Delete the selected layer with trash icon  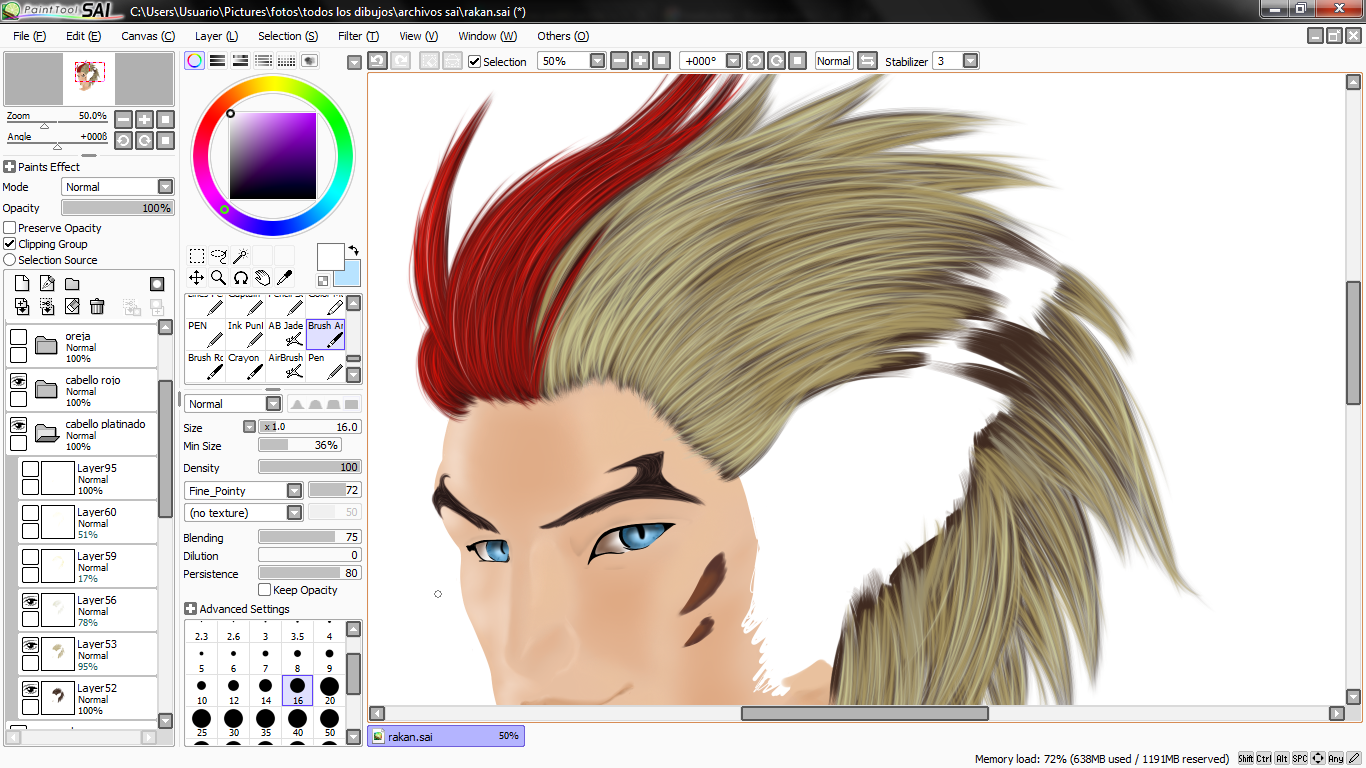point(97,306)
